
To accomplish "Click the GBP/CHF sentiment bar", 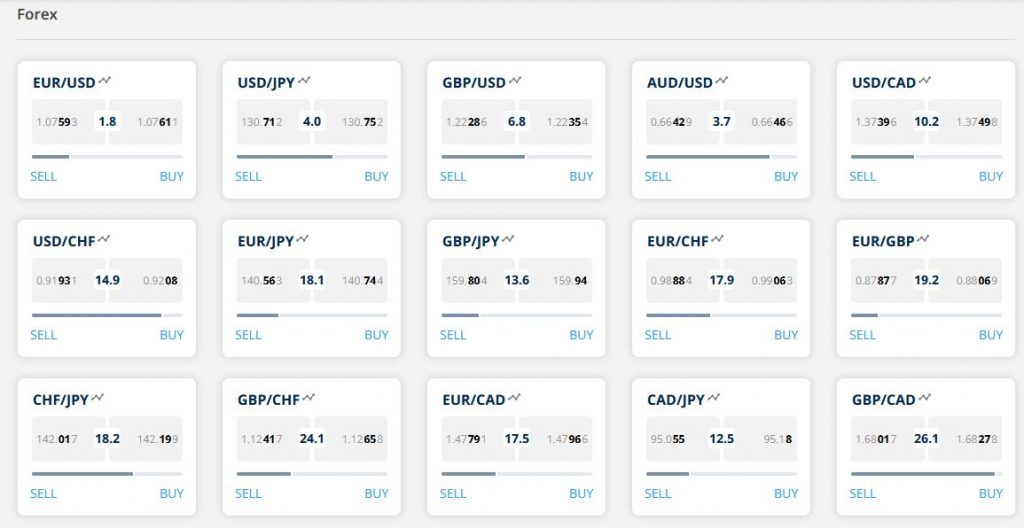I will pyautogui.click(x=312, y=473).
